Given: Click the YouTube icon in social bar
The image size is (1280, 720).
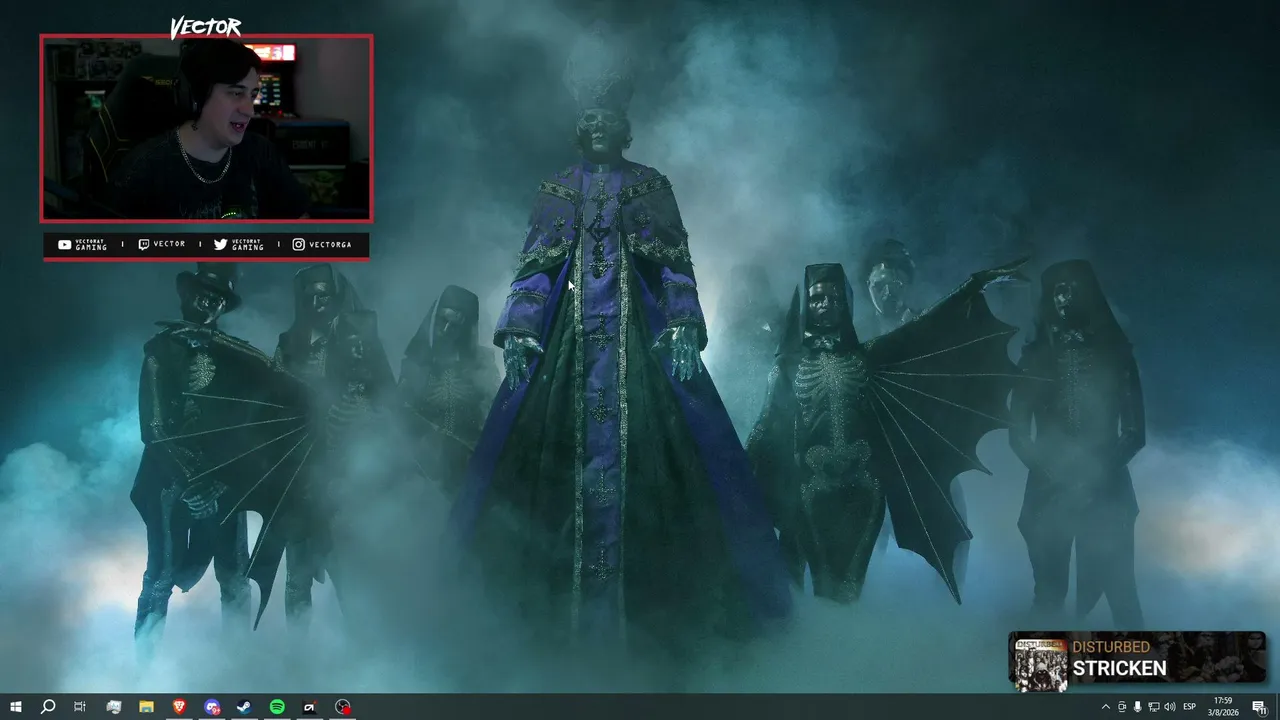Looking at the screenshot, I should pyautogui.click(x=64, y=244).
